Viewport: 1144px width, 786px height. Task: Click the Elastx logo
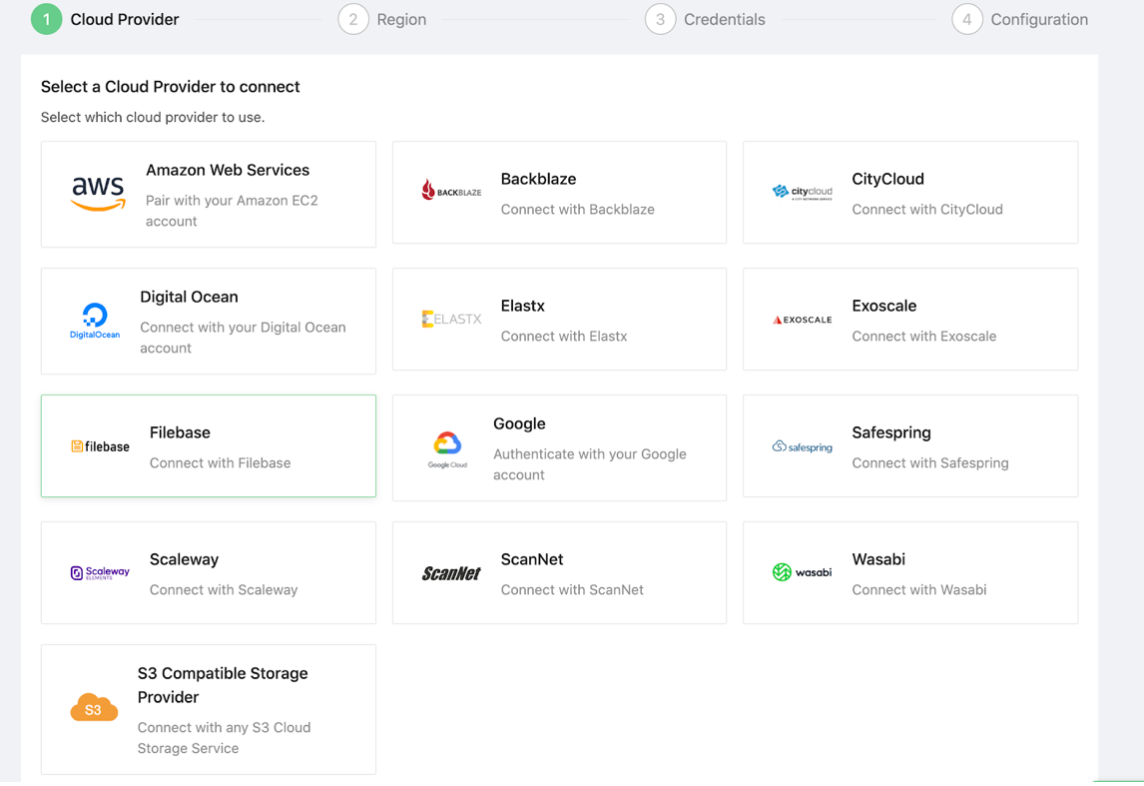(452, 319)
